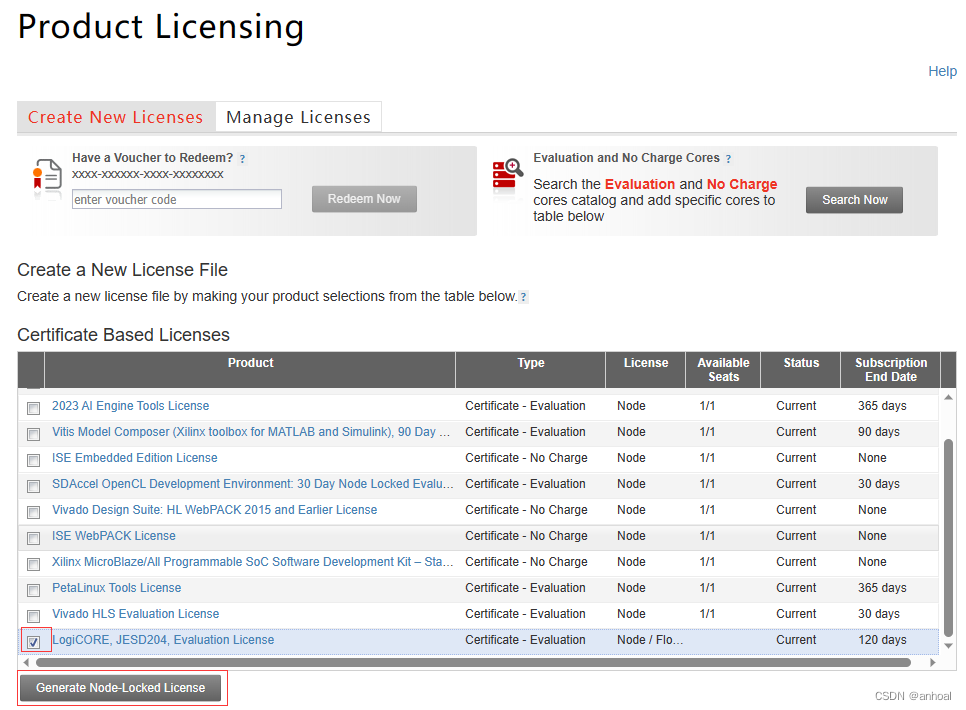The image size is (966, 710).
Task: Click the horizontal scrollbar below the table
Action: pos(480,661)
